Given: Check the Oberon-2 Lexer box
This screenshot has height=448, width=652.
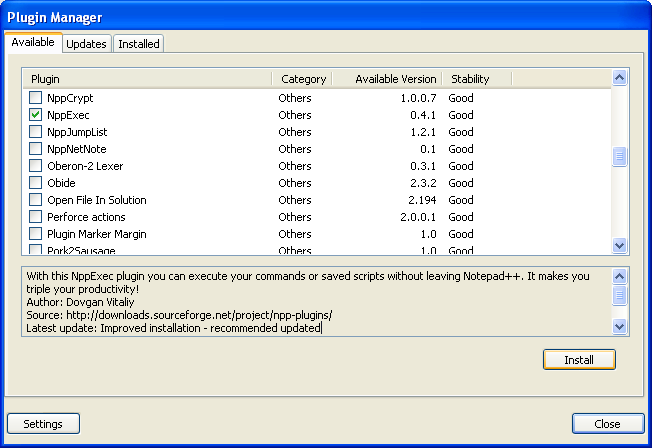Looking at the screenshot, I should (x=35, y=166).
